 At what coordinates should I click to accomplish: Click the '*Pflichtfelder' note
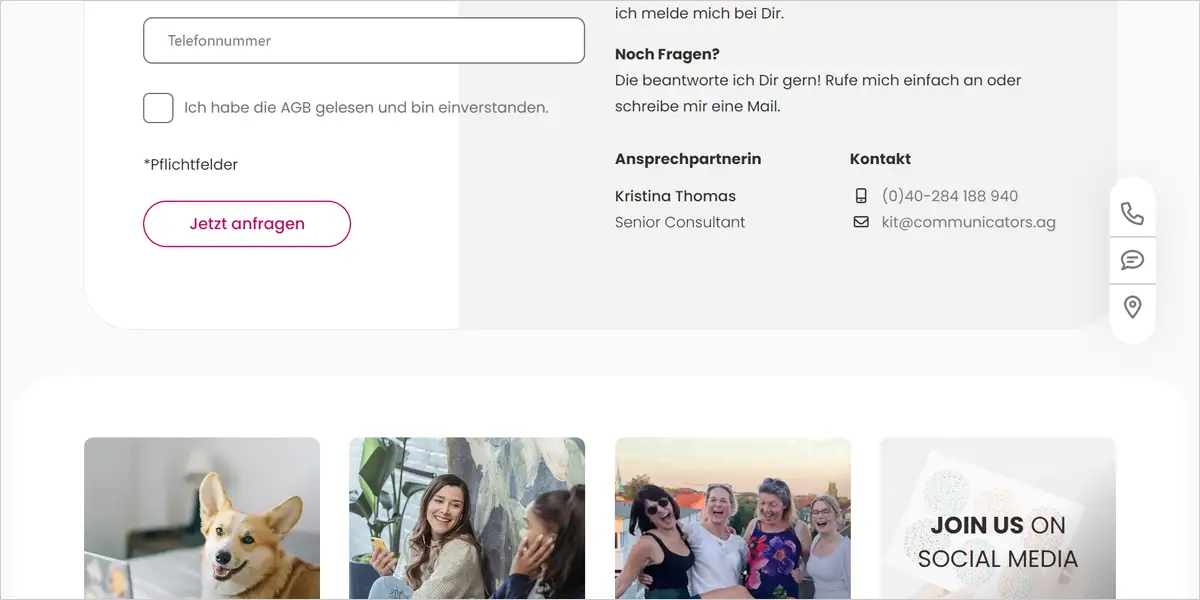tap(191, 165)
